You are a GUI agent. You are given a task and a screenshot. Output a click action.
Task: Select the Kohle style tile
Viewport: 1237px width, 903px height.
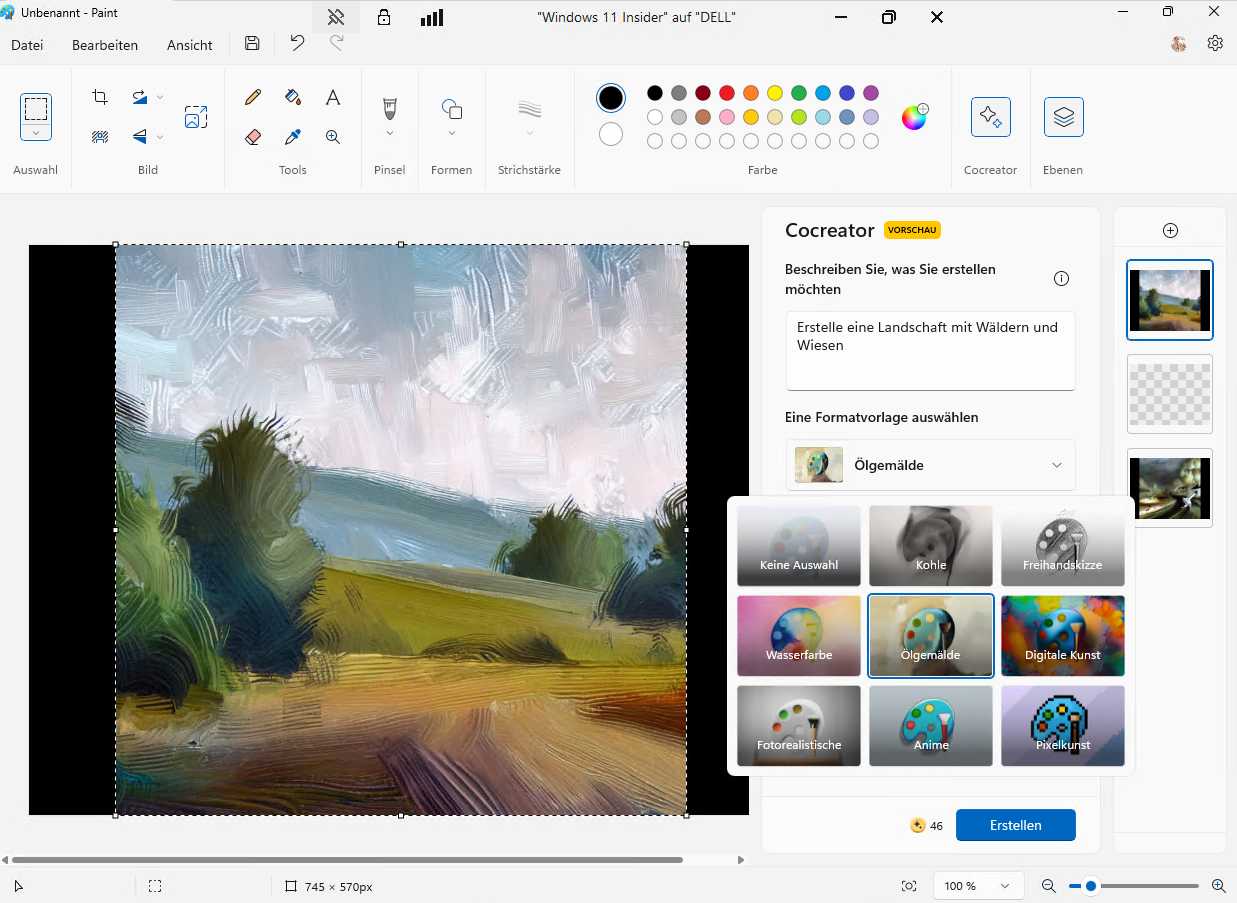coord(930,545)
